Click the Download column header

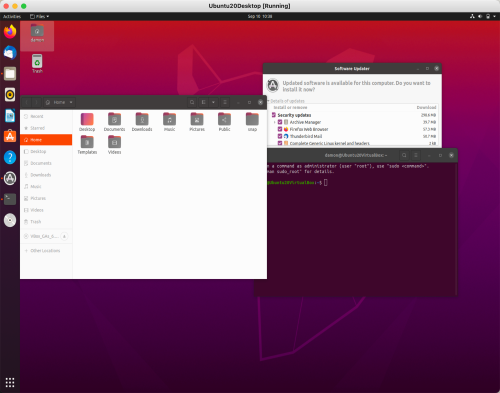(426, 107)
